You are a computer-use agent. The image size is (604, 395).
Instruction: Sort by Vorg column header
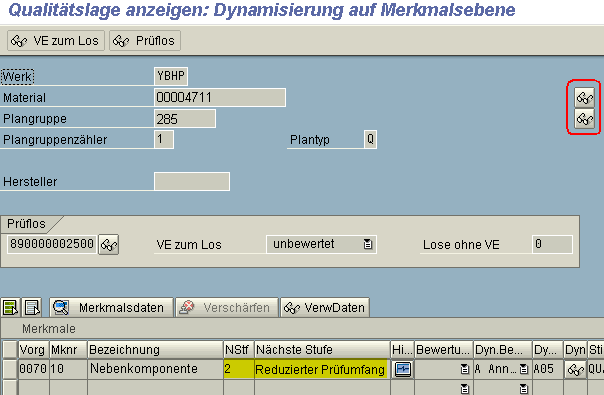coord(34,350)
